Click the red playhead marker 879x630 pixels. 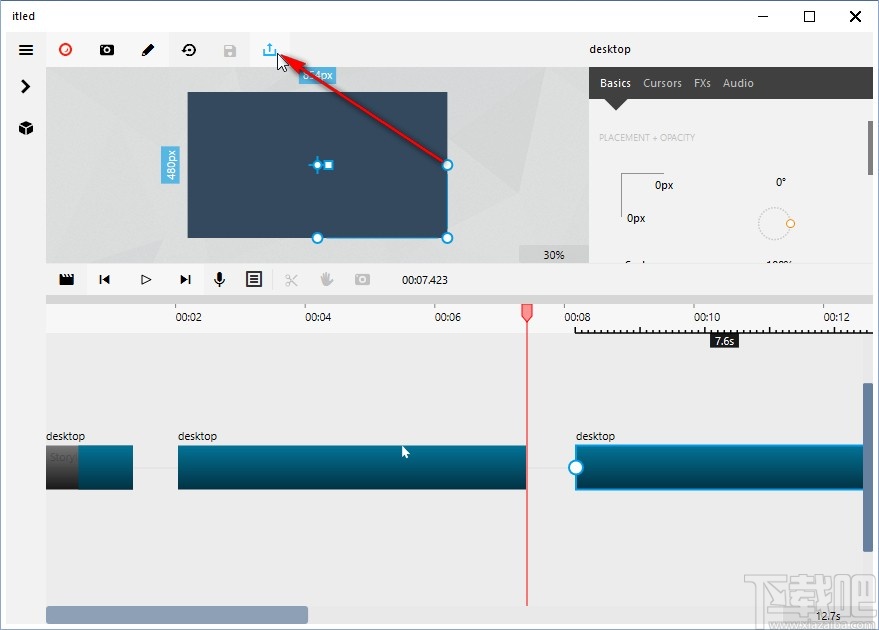click(x=527, y=313)
